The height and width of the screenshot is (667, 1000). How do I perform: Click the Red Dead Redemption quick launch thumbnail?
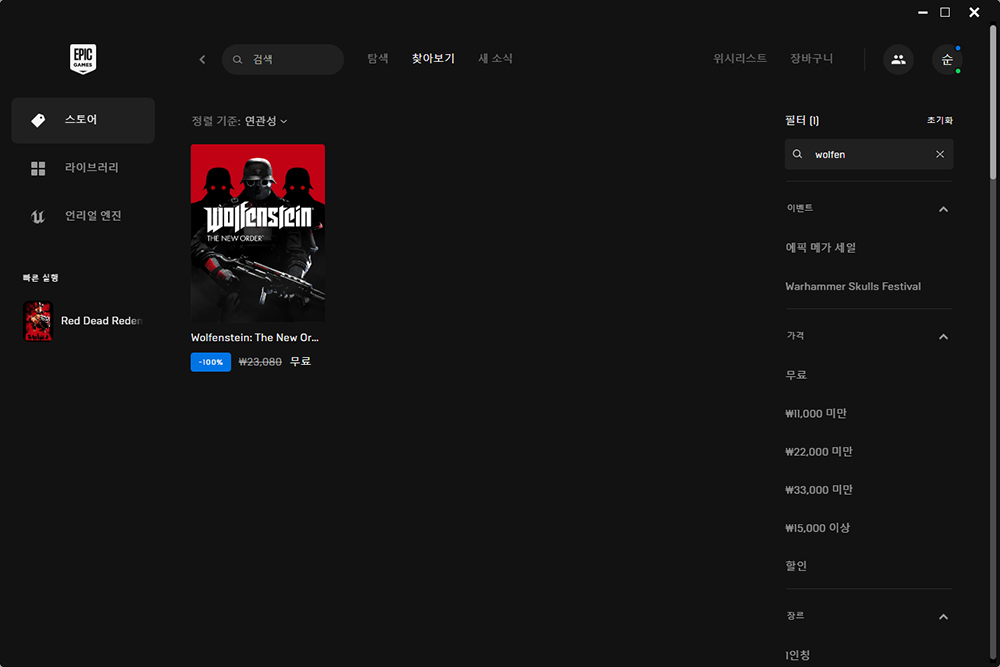[x=38, y=321]
